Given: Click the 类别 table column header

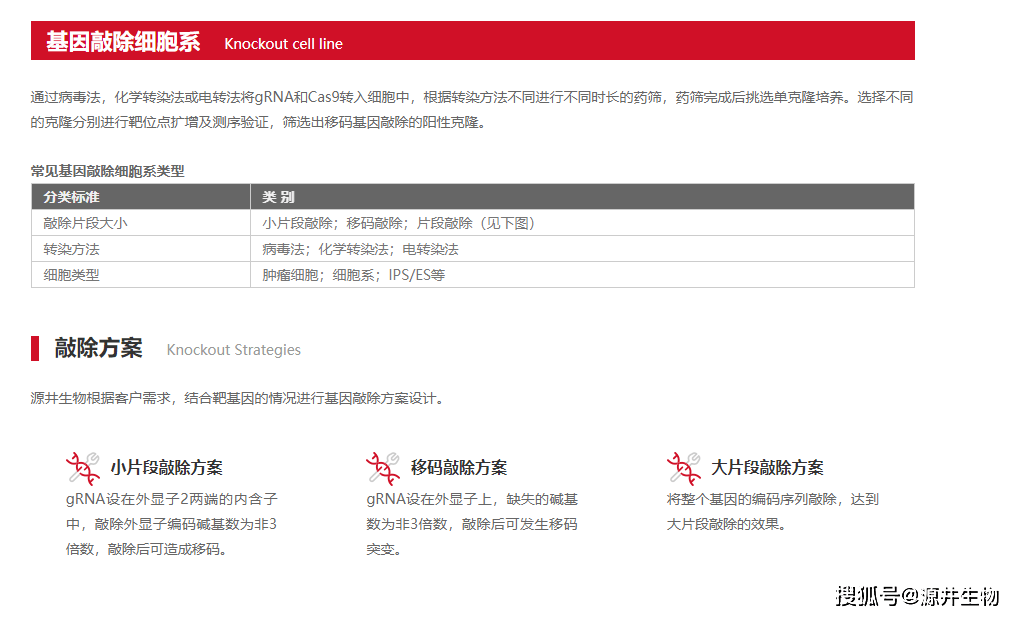Looking at the screenshot, I should point(278,197).
